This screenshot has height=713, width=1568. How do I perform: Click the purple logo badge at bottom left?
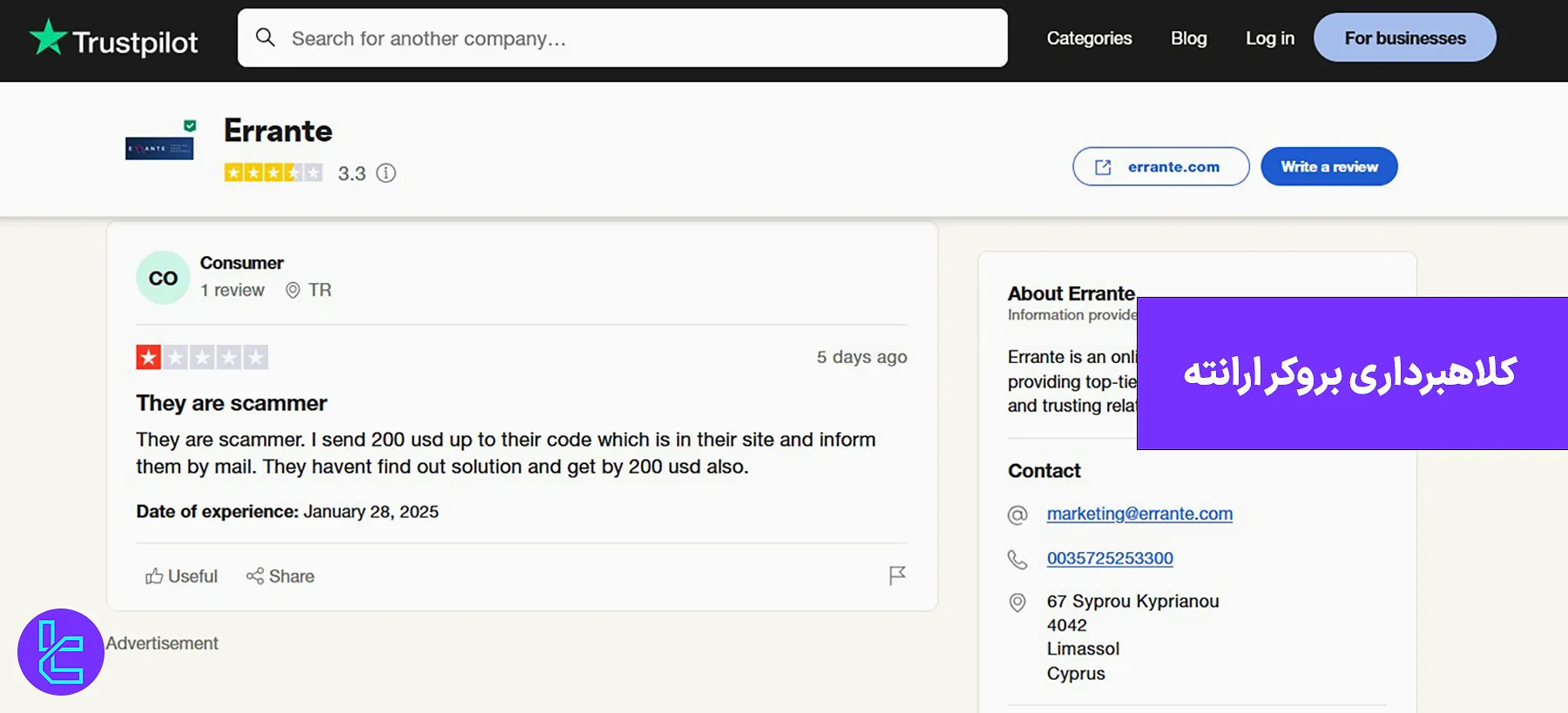pyautogui.click(x=61, y=652)
